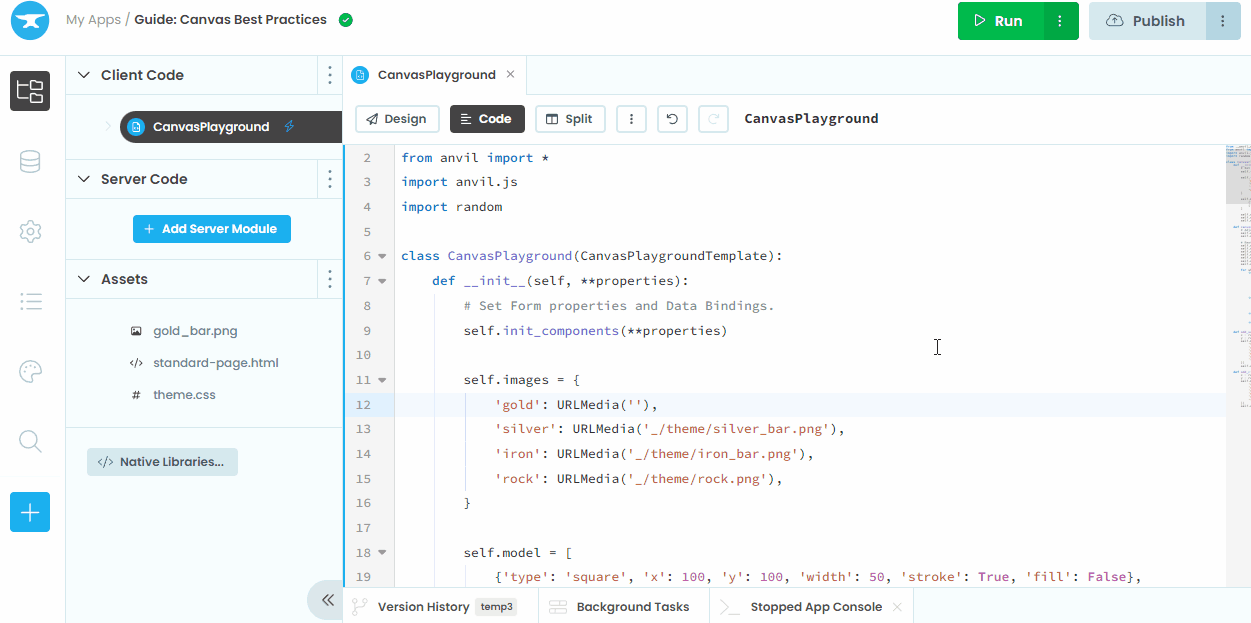
Task: Click Add Server Module button
Action: click(211, 229)
